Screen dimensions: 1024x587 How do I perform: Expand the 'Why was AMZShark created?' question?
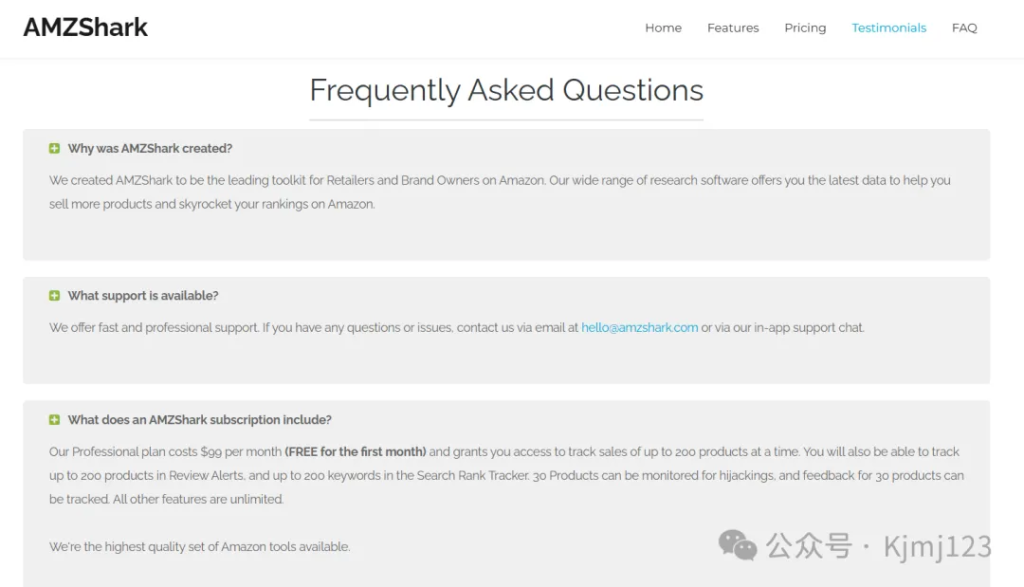(150, 148)
